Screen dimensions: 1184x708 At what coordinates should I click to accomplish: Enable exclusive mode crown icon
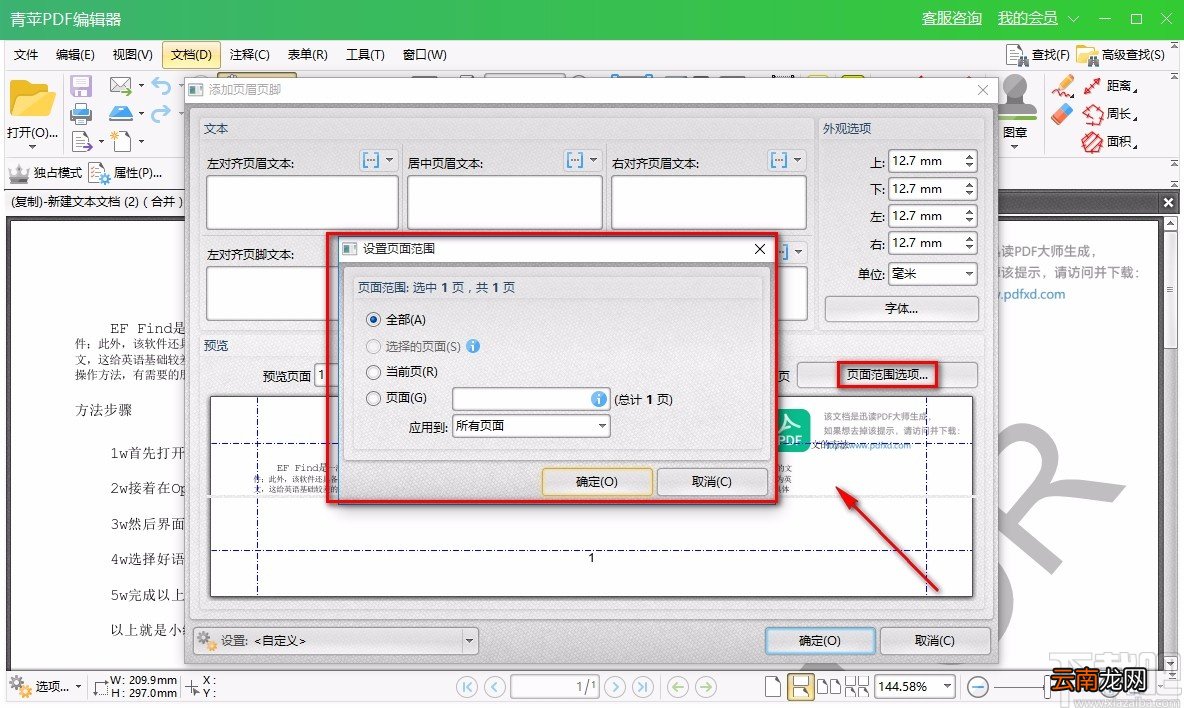(x=18, y=173)
